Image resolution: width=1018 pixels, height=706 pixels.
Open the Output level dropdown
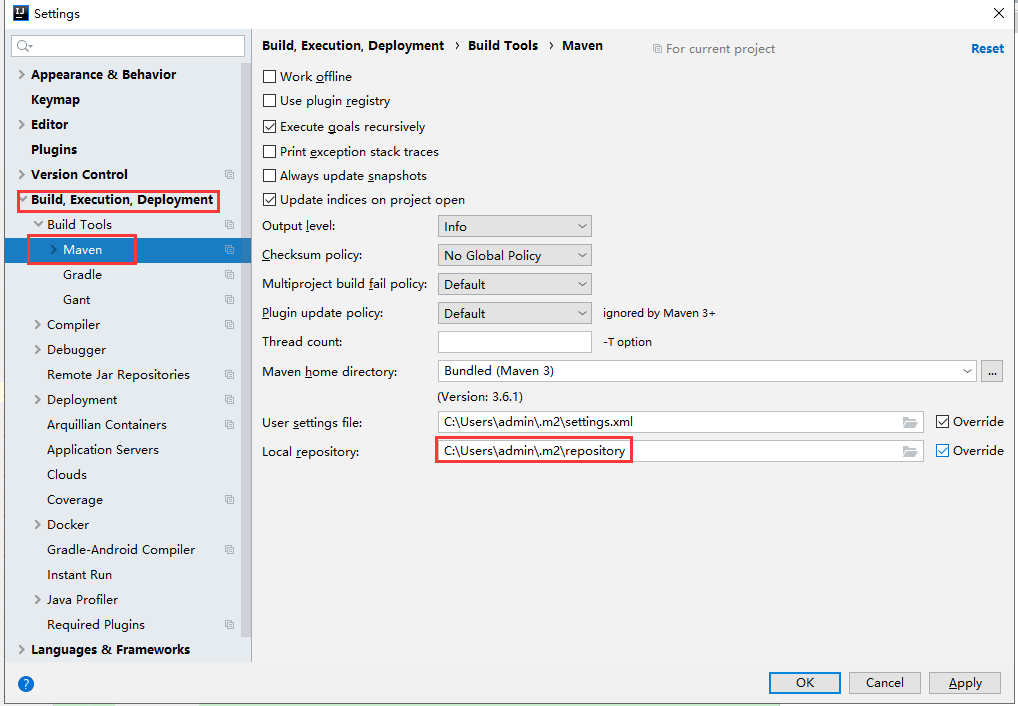[514, 225]
